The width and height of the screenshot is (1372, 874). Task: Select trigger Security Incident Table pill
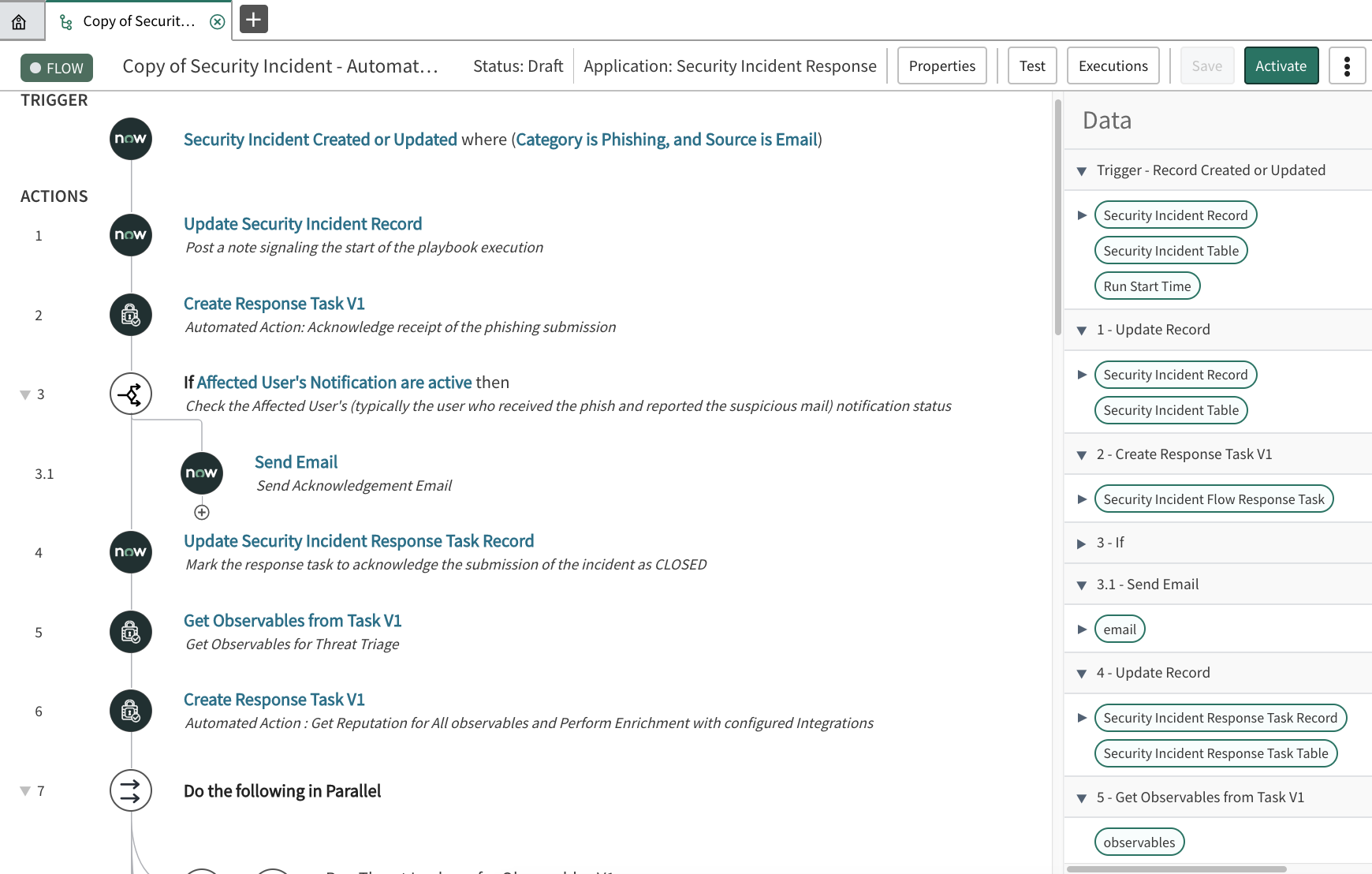pos(1171,251)
